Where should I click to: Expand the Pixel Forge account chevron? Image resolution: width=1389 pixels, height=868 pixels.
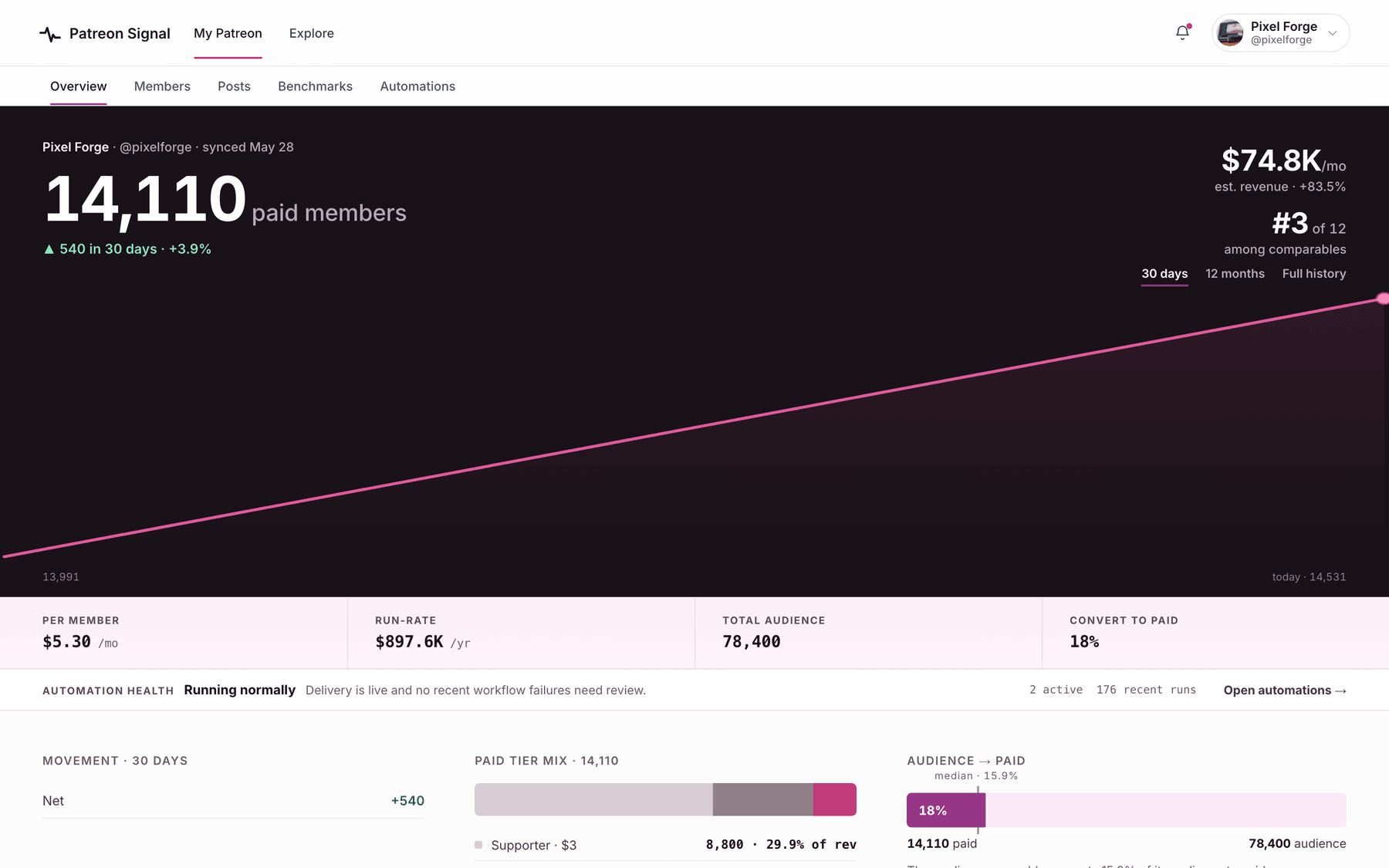coord(1332,33)
